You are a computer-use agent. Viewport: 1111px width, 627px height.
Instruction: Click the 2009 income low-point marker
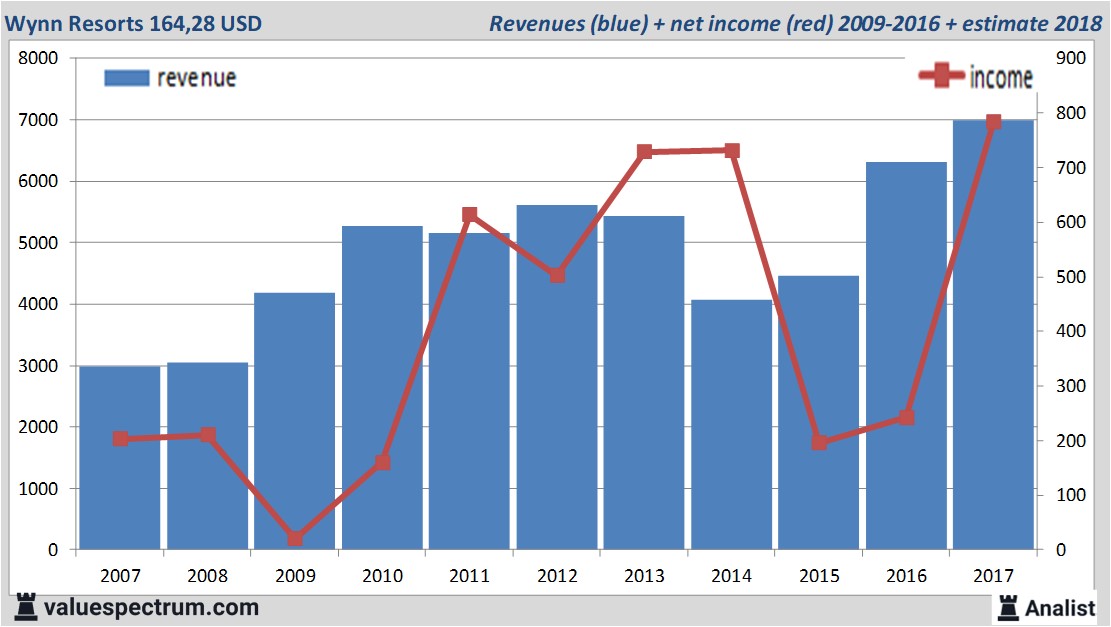[294, 538]
